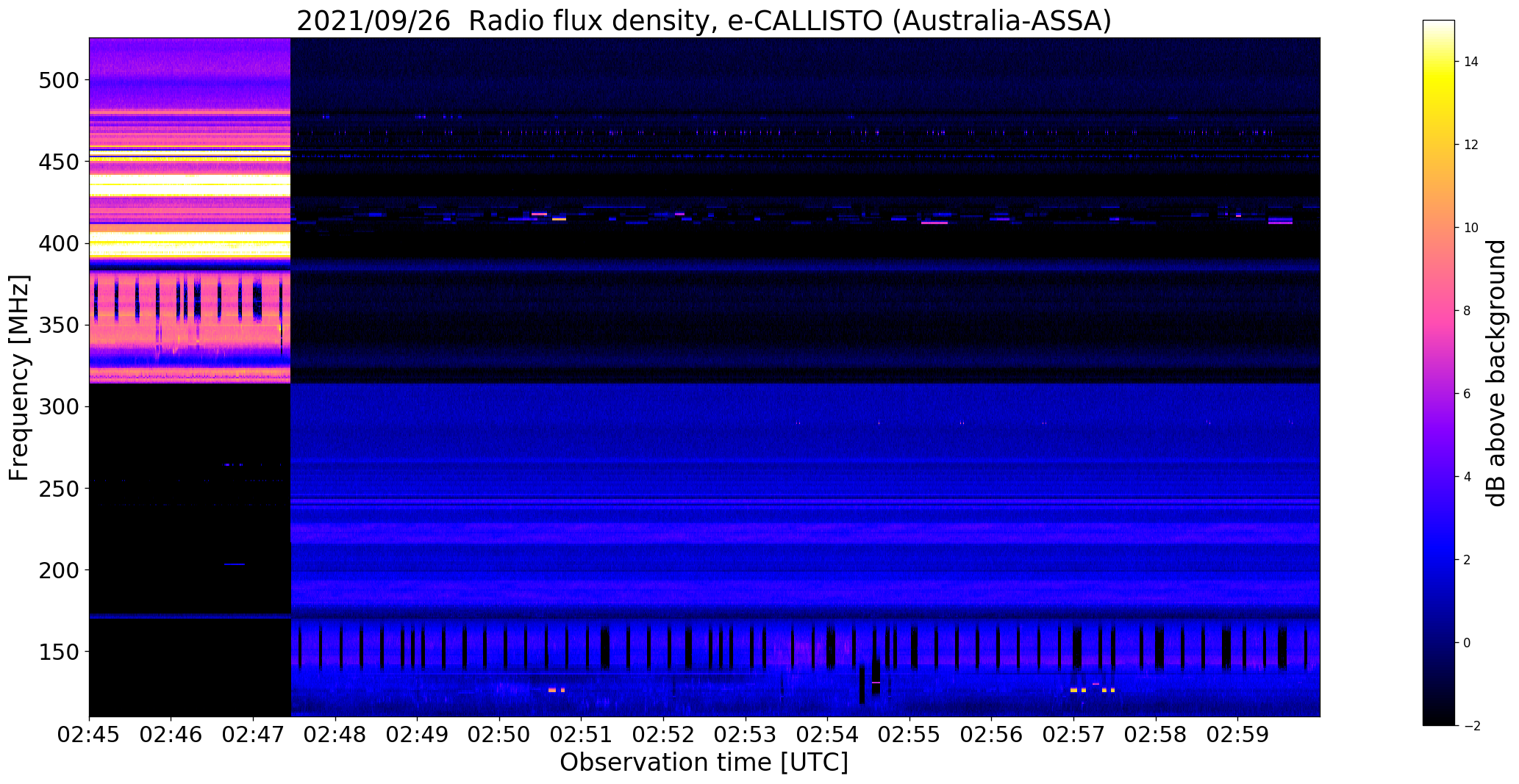
Task: Click the 300 frequency tick label
Action: pyautogui.click(x=57, y=407)
